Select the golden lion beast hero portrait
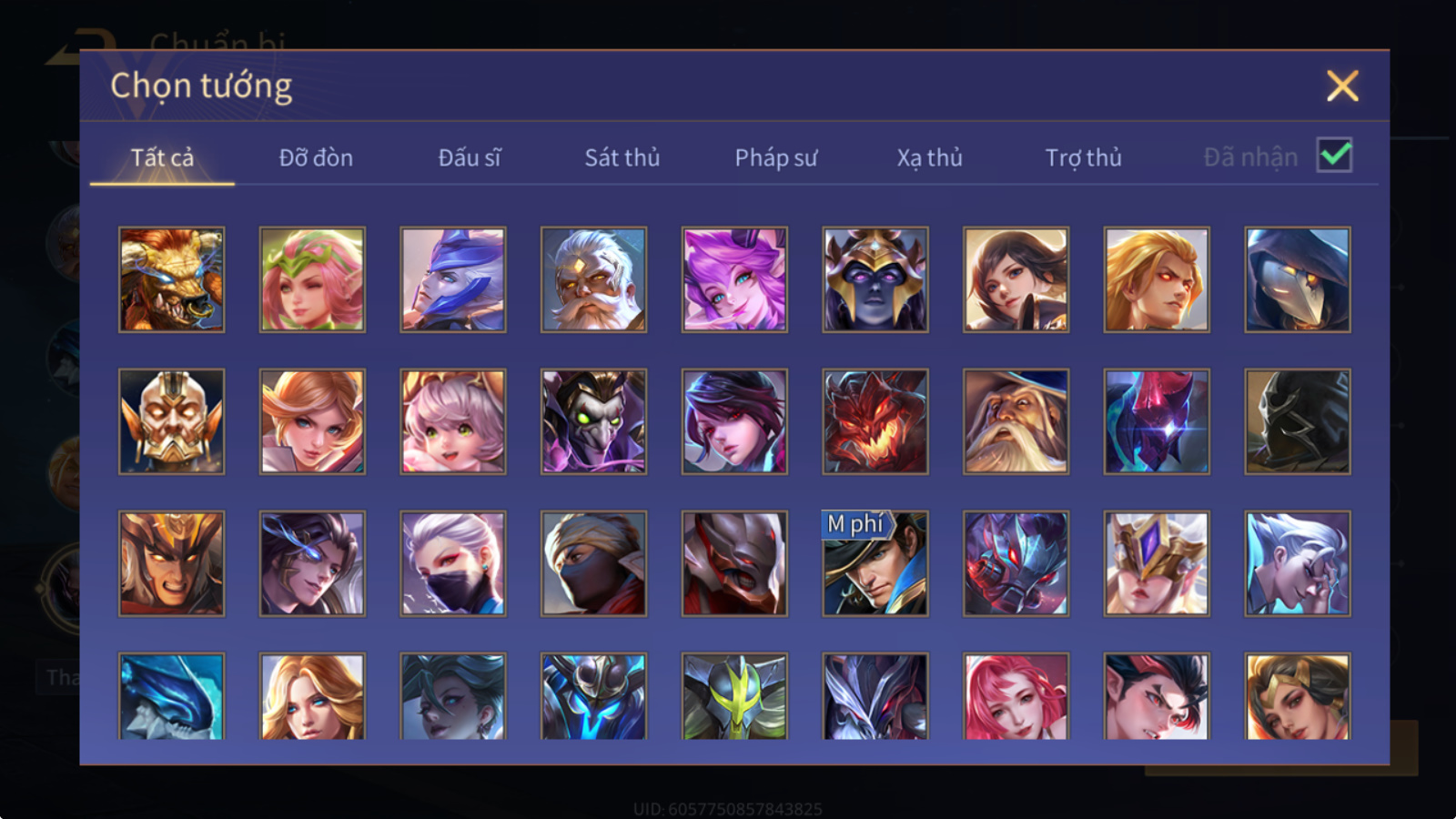Viewport: 1456px width, 819px height. (171, 279)
